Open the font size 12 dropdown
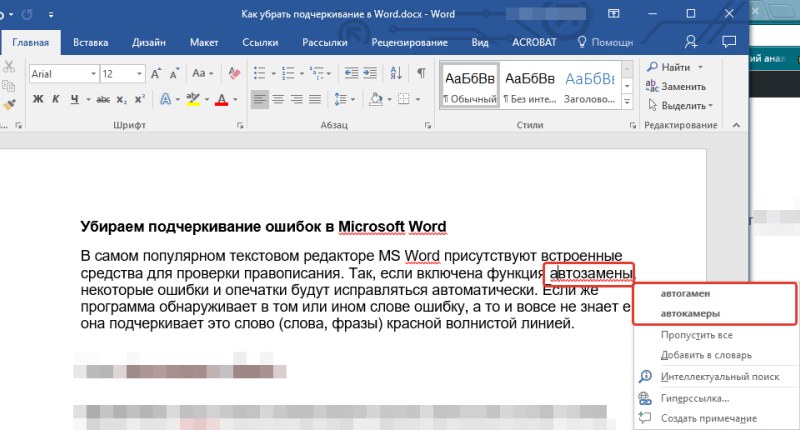800x430 pixels. (139, 74)
